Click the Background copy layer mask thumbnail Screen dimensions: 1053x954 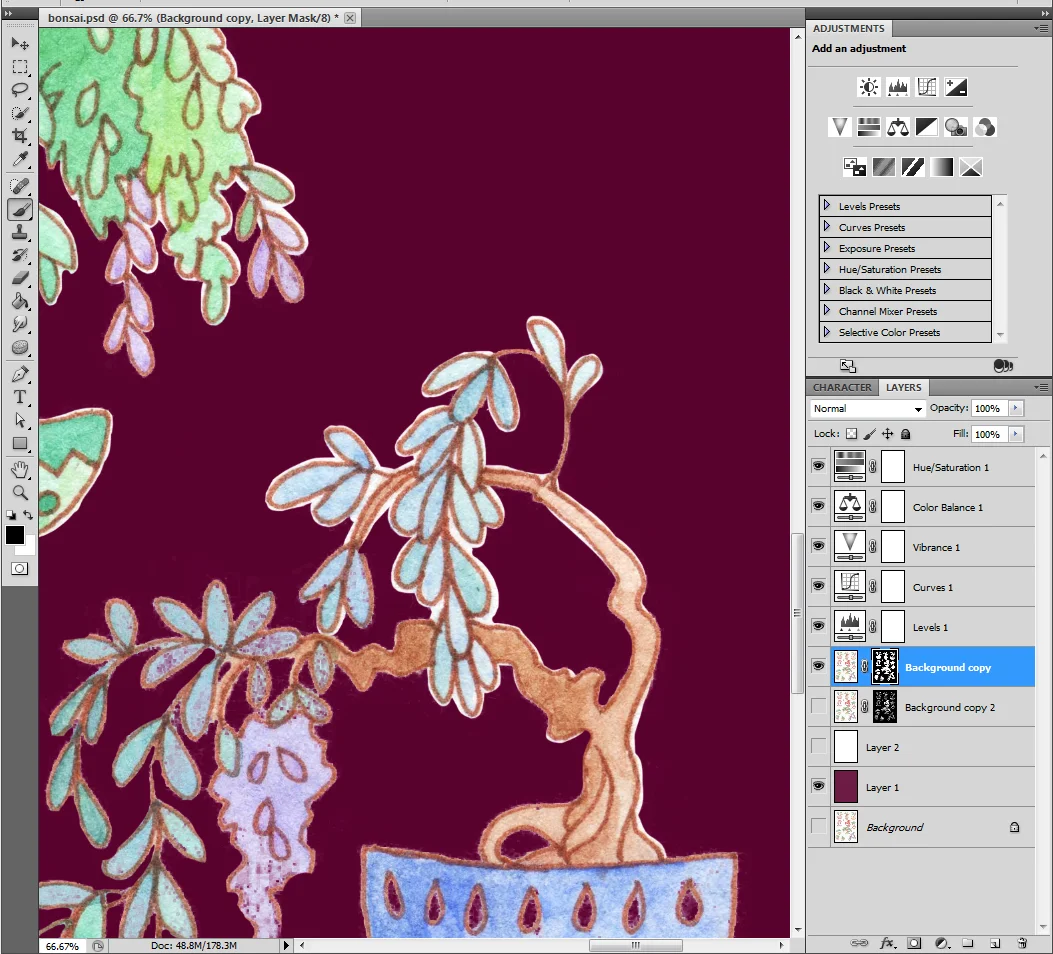pyautogui.click(x=884, y=667)
